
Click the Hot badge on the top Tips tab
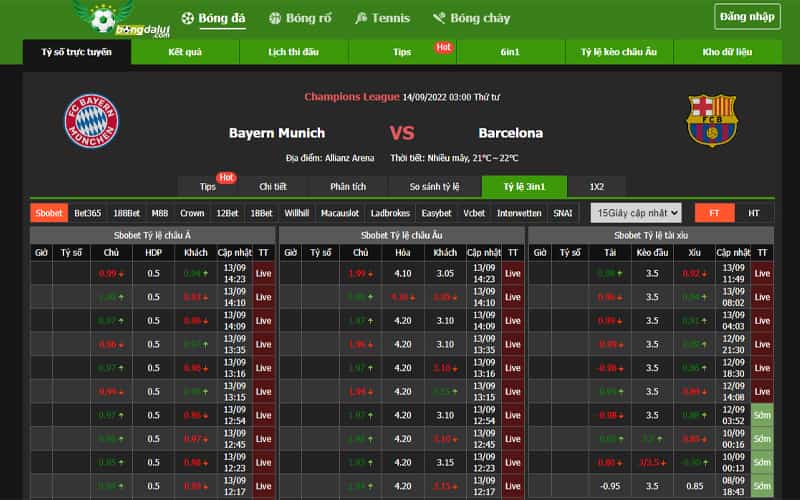444,47
